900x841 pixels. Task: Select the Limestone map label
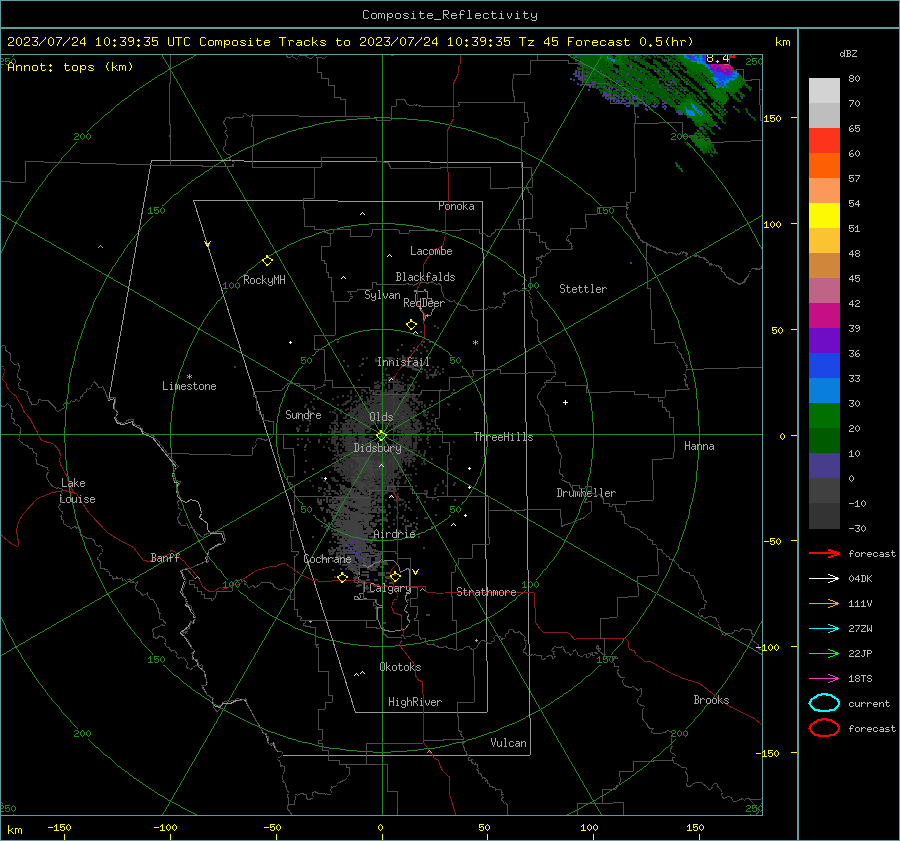[x=189, y=386]
